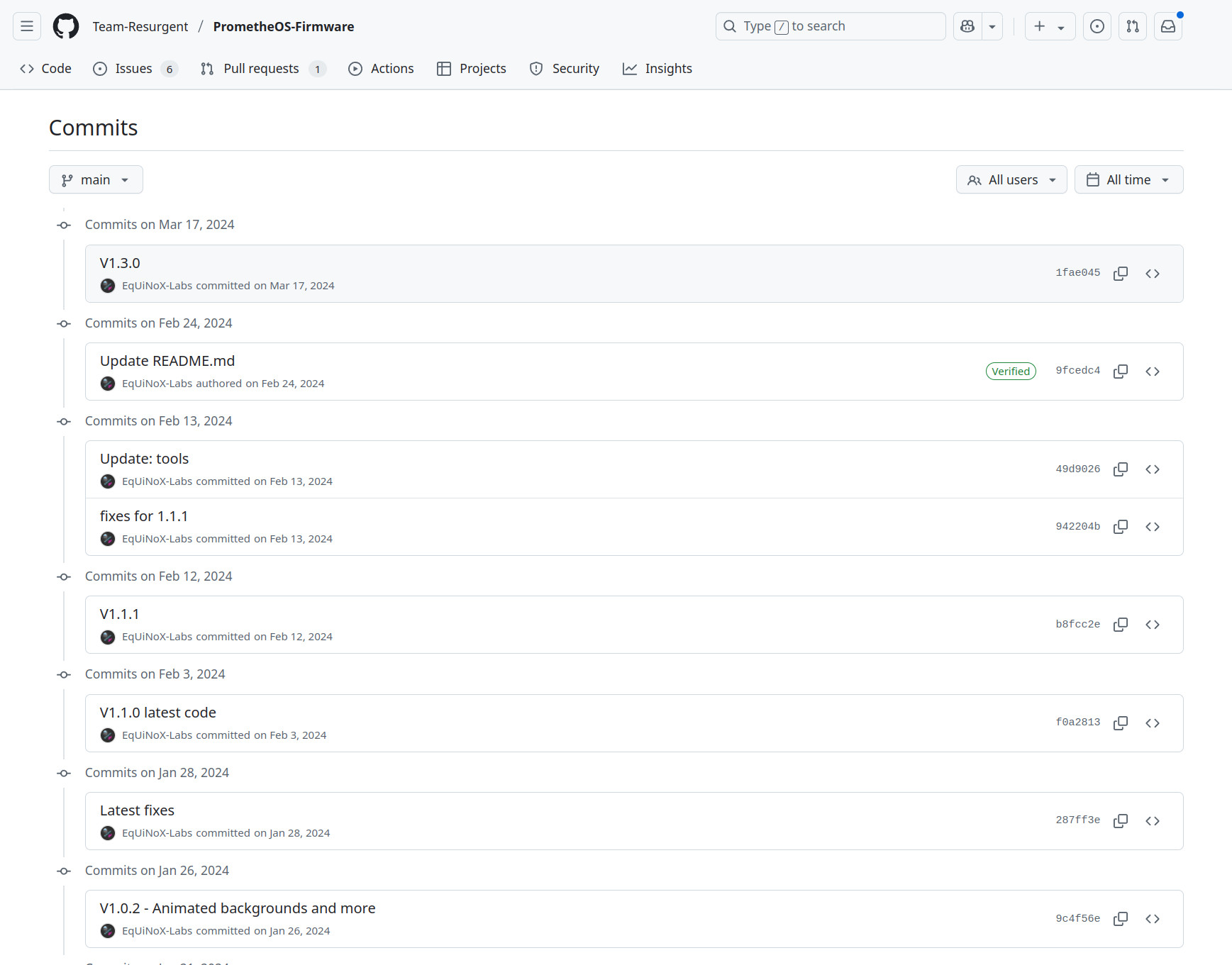Copy full SHA for commit b8fcc2e

1121,625
